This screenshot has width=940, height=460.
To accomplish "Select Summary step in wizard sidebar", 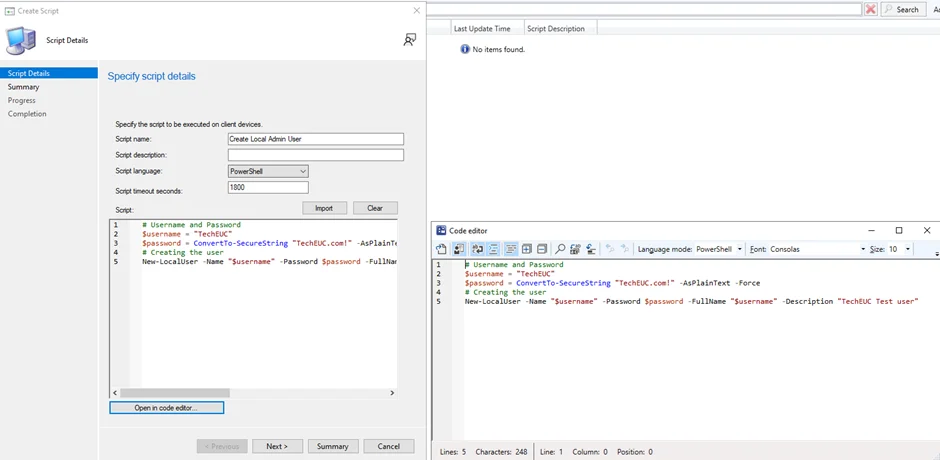I will pyautogui.click(x=23, y=87).
